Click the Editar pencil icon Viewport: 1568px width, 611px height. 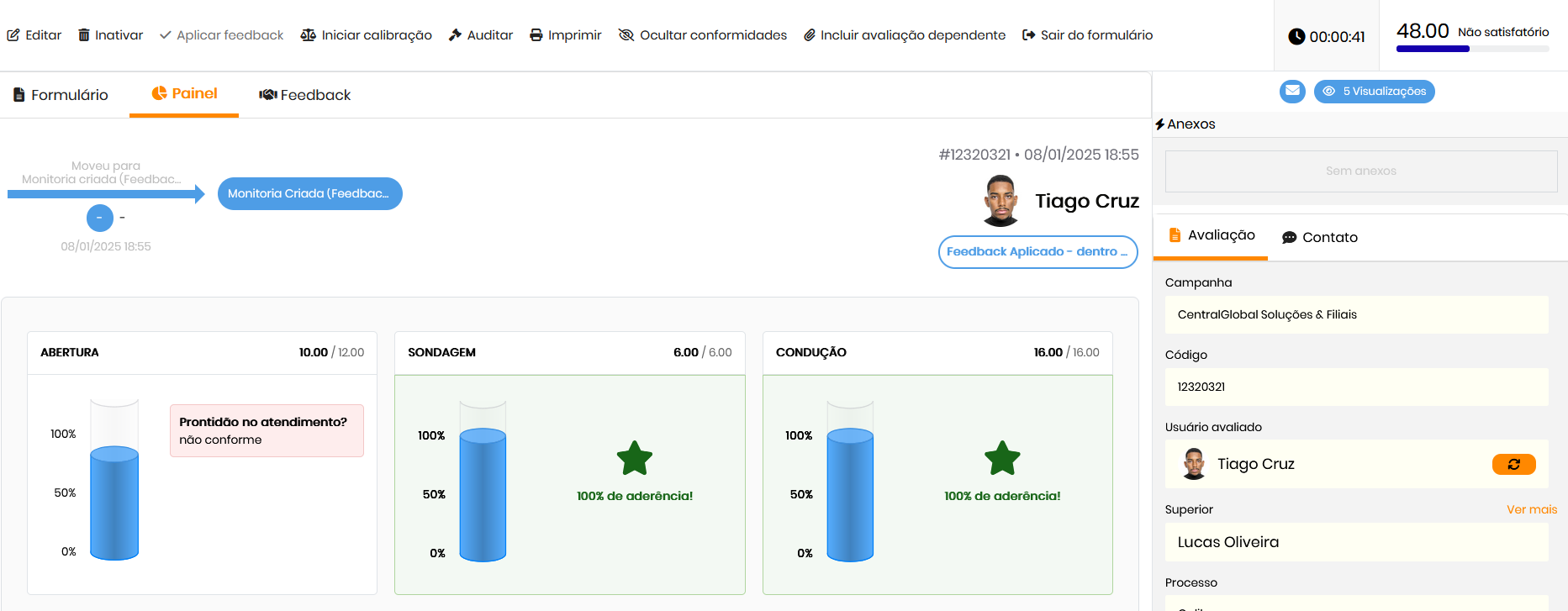(x=13, y=35)
